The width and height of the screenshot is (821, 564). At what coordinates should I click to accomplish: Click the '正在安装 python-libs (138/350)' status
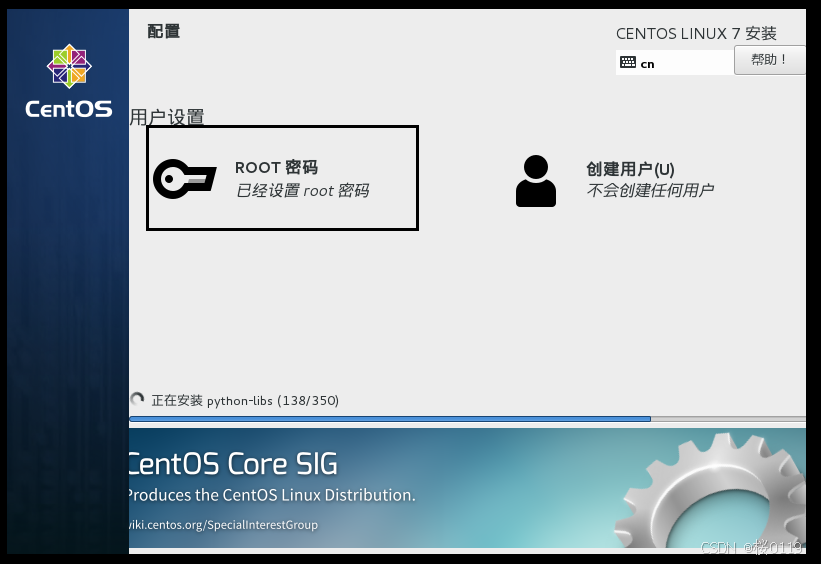pos(245,401)
